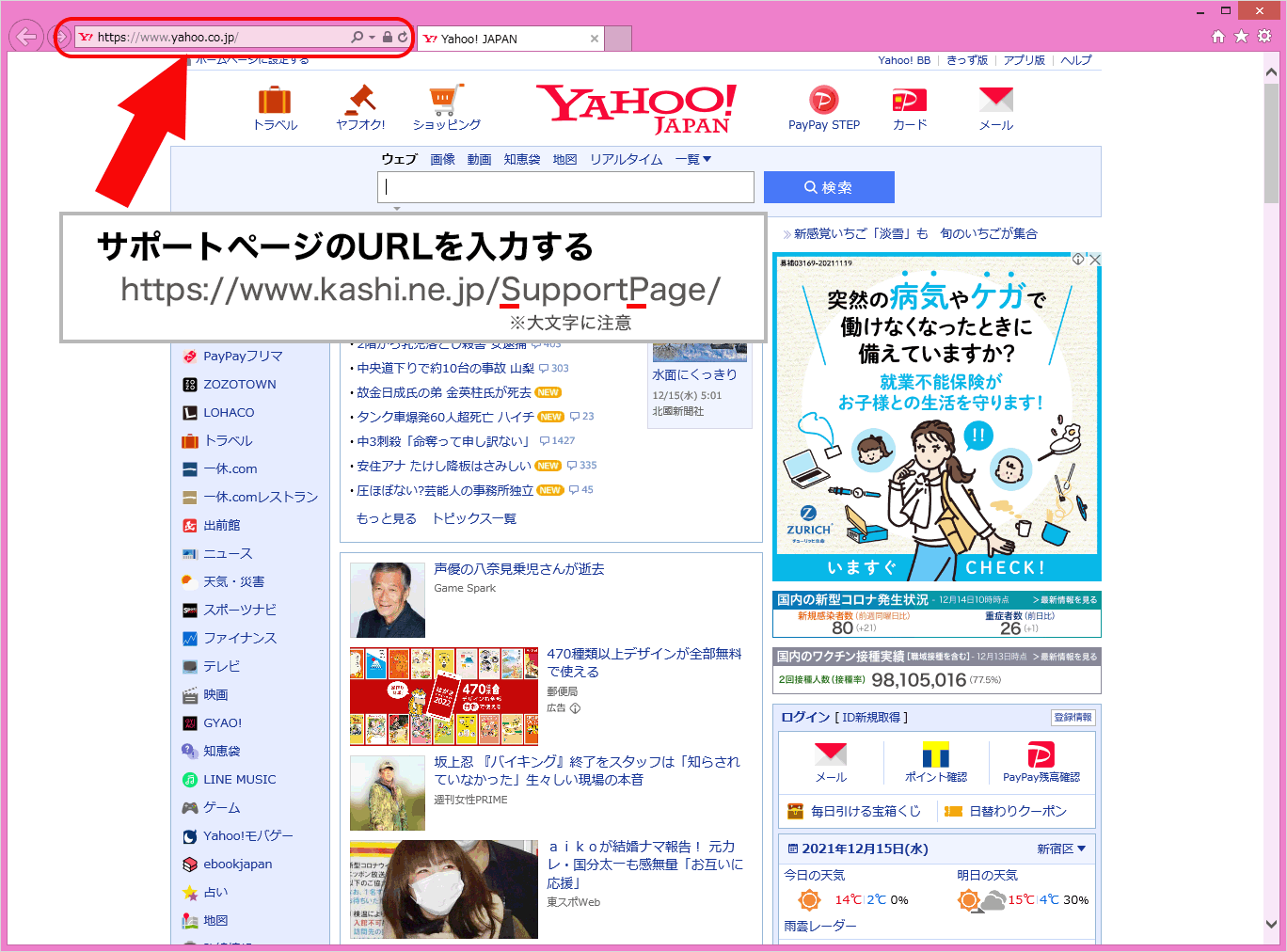Open PayPay STEP icon
The width and height of the screenshot is (1287, 952).
pyautogui.click(x=824, y=100)
